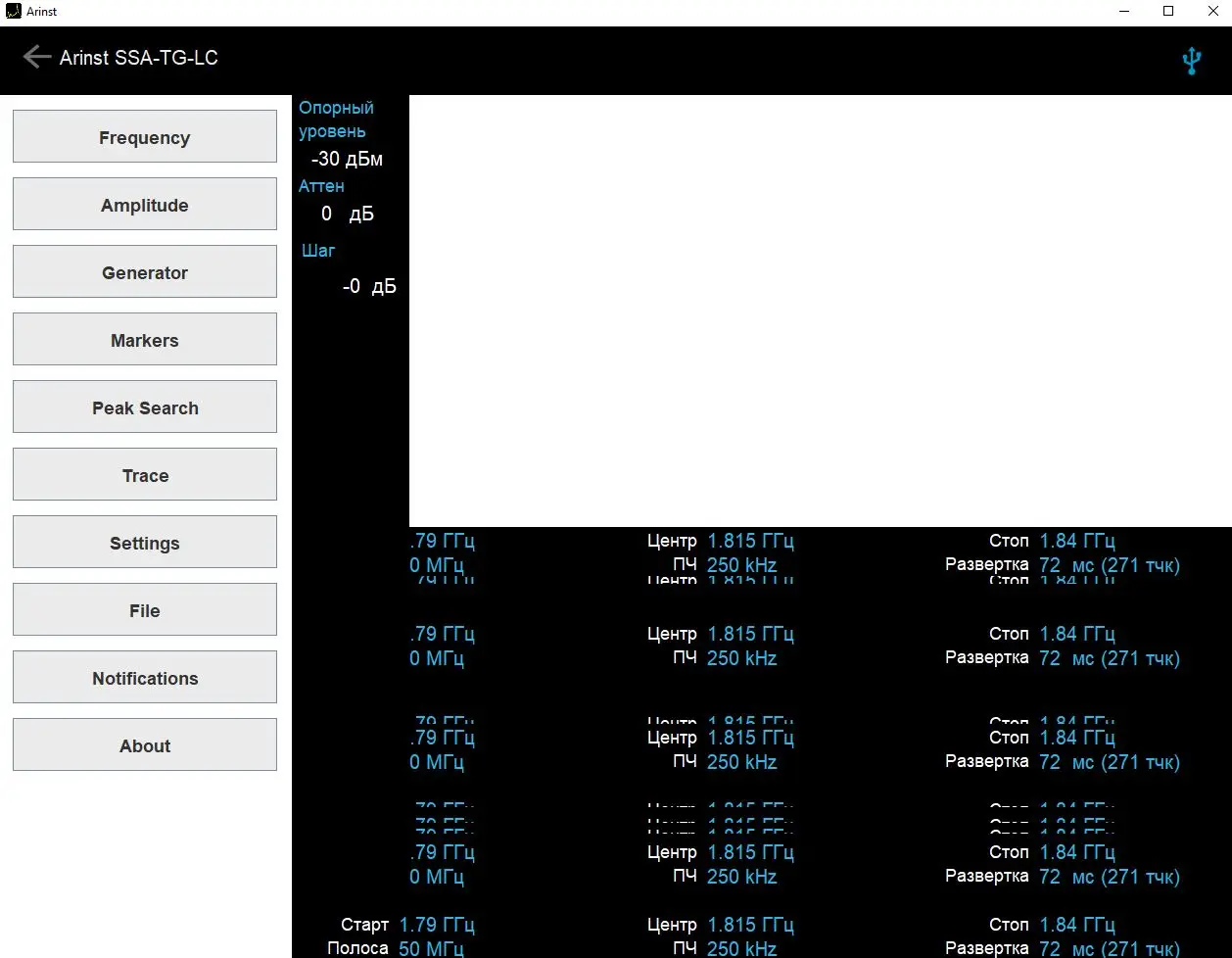Click the USB connection icon
Screen dimensions: 1232x958
pos(1191,61)
